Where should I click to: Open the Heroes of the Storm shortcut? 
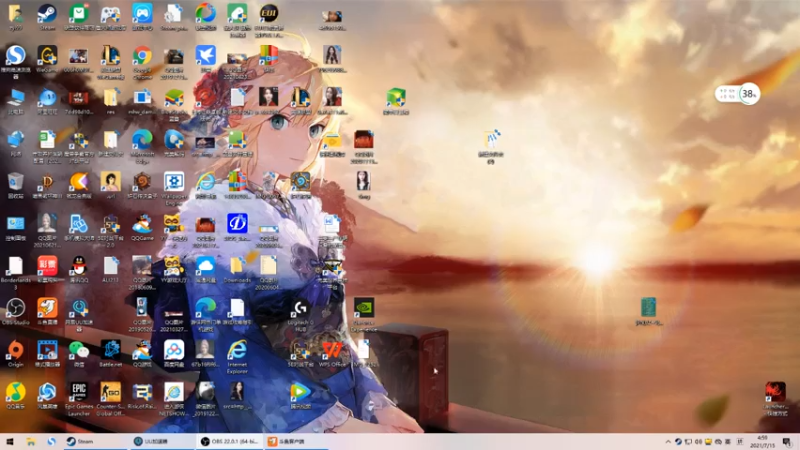tap(47, 395)
